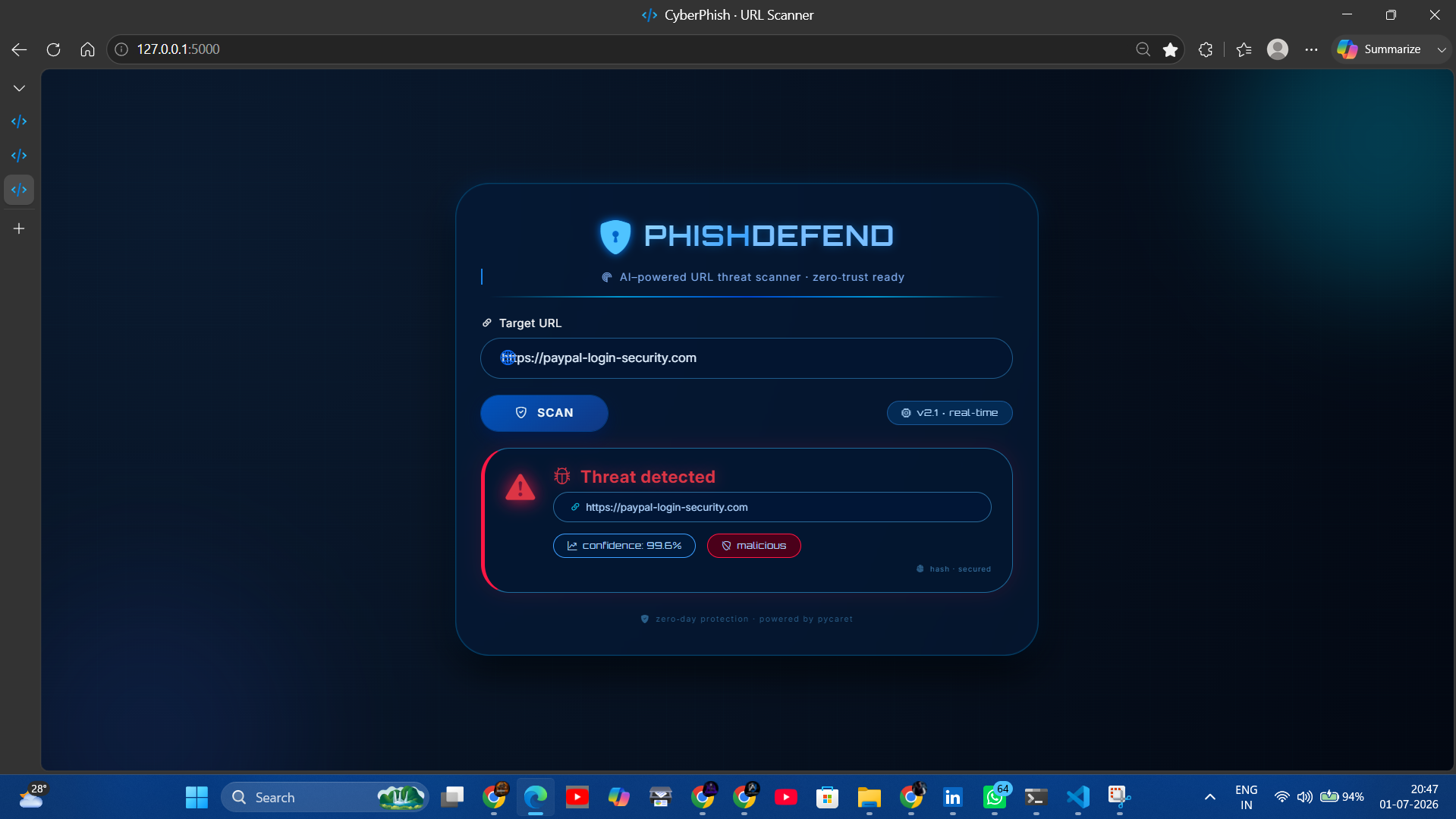Open the volume speaker icon in tray
Image resolution: width=1456 pixels, height=819 pixels.
point(1304,797)
